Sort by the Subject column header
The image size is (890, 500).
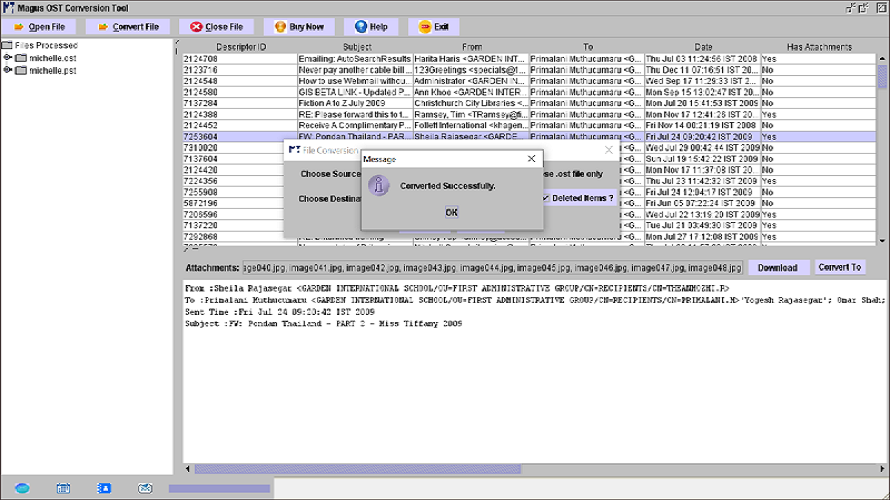point(357,47)
